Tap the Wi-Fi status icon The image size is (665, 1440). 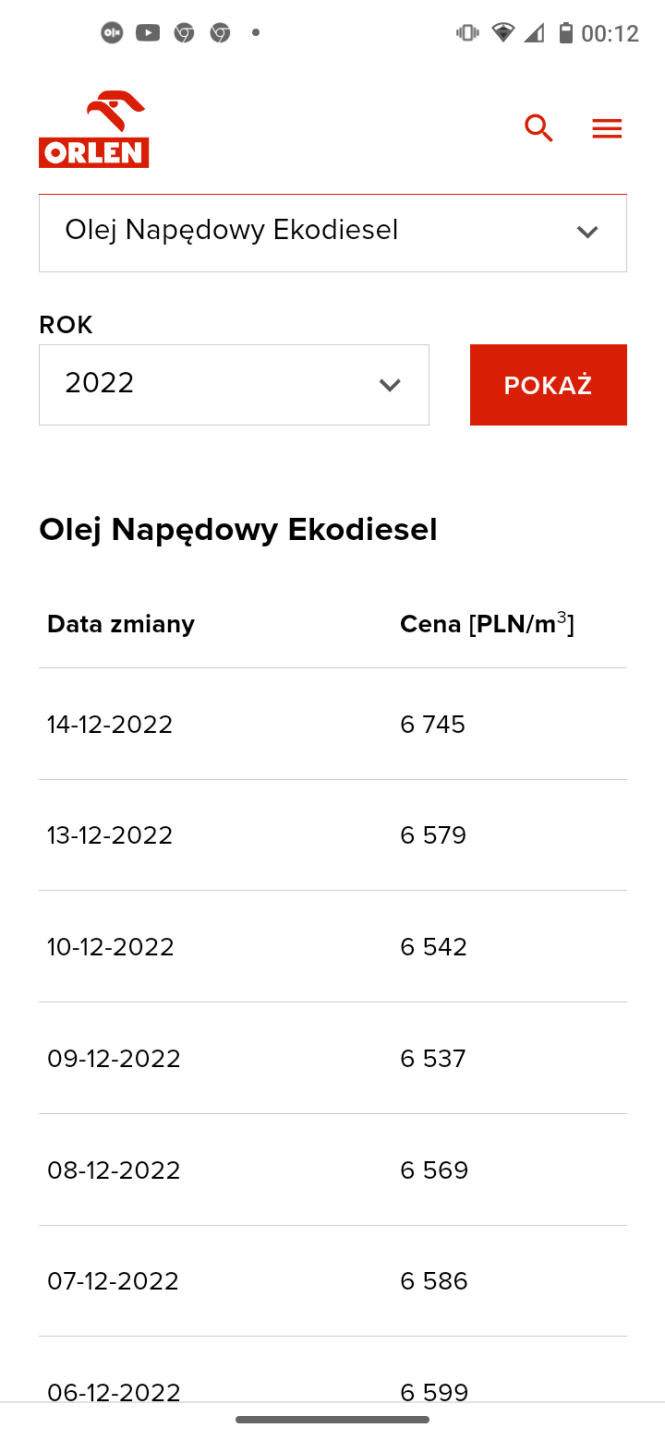point(503,33)
